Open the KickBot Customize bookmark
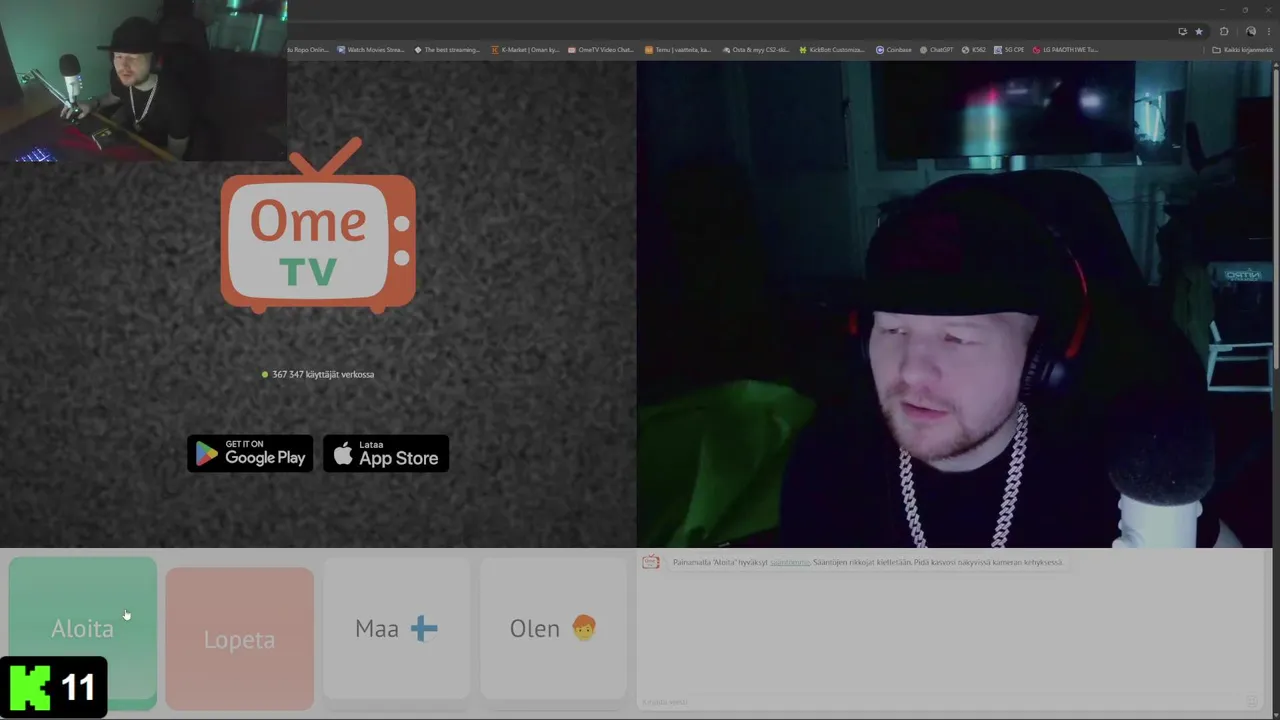This screenshot has height=720, width=1280. [832, 50]
